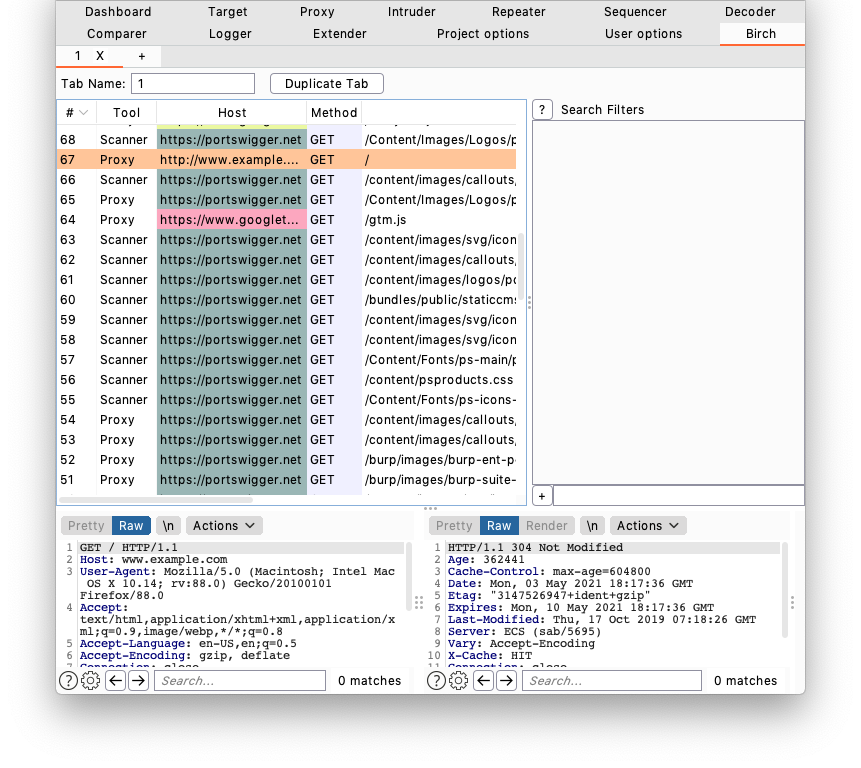The height and width of the screenshot is (768, 861).
Task: Select row 56 psproducts.css request
Action: pos(287,380)
